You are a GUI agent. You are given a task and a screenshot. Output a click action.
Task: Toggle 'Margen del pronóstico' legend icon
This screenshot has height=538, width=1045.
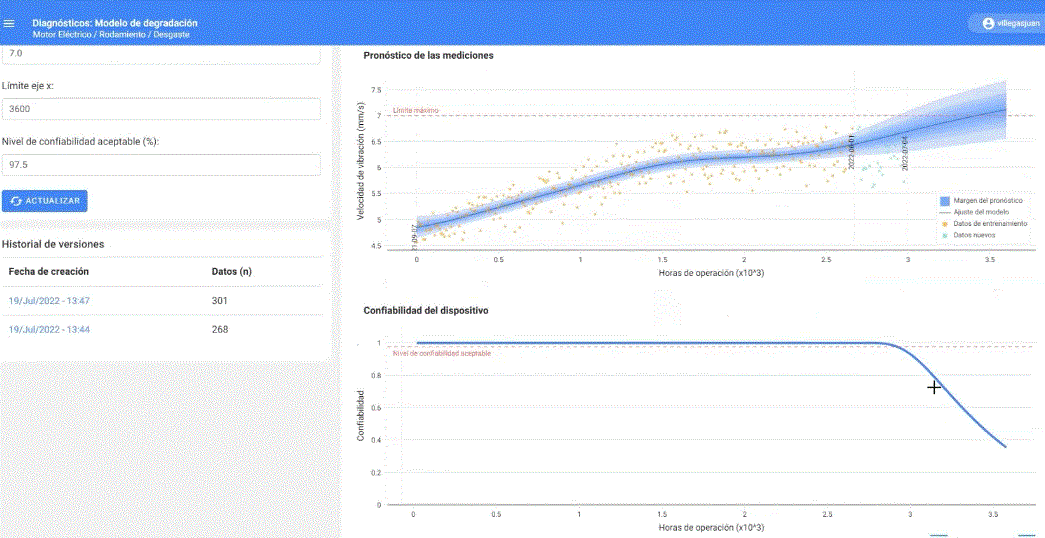pyautogui.click(x=944, y=201)
